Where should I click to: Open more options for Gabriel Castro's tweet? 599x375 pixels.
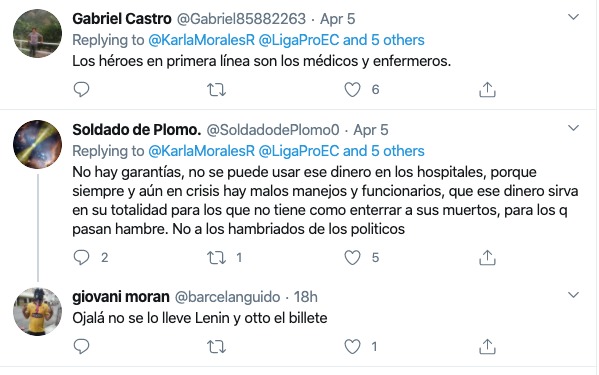coord(573,17)
